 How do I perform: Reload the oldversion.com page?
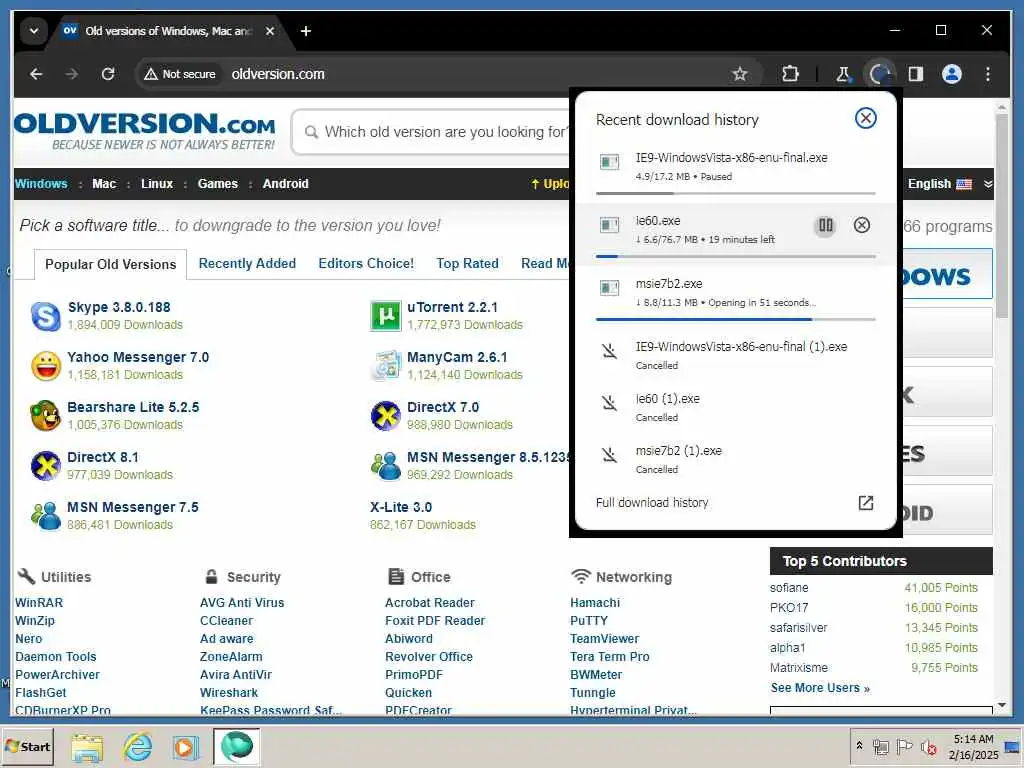pyautogui.click(x=108, y=74)
